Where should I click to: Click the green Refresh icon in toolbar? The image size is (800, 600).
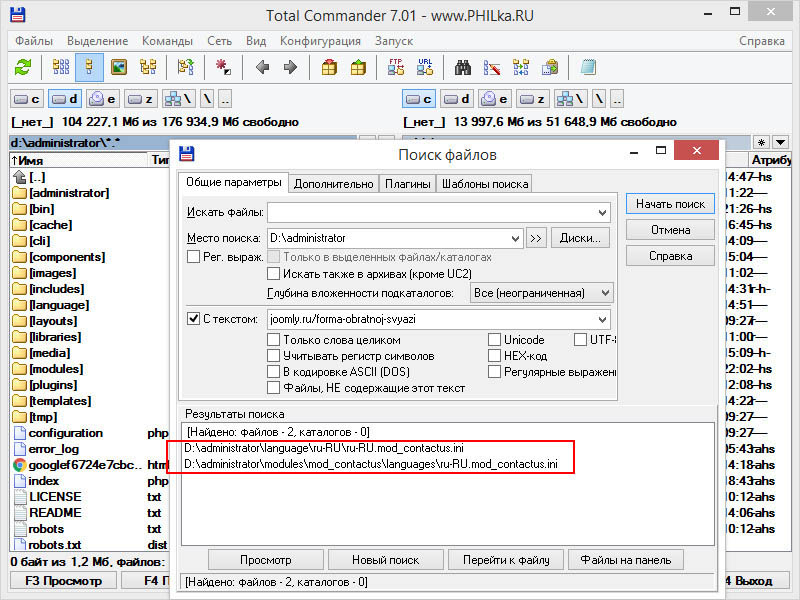(22, 67)
